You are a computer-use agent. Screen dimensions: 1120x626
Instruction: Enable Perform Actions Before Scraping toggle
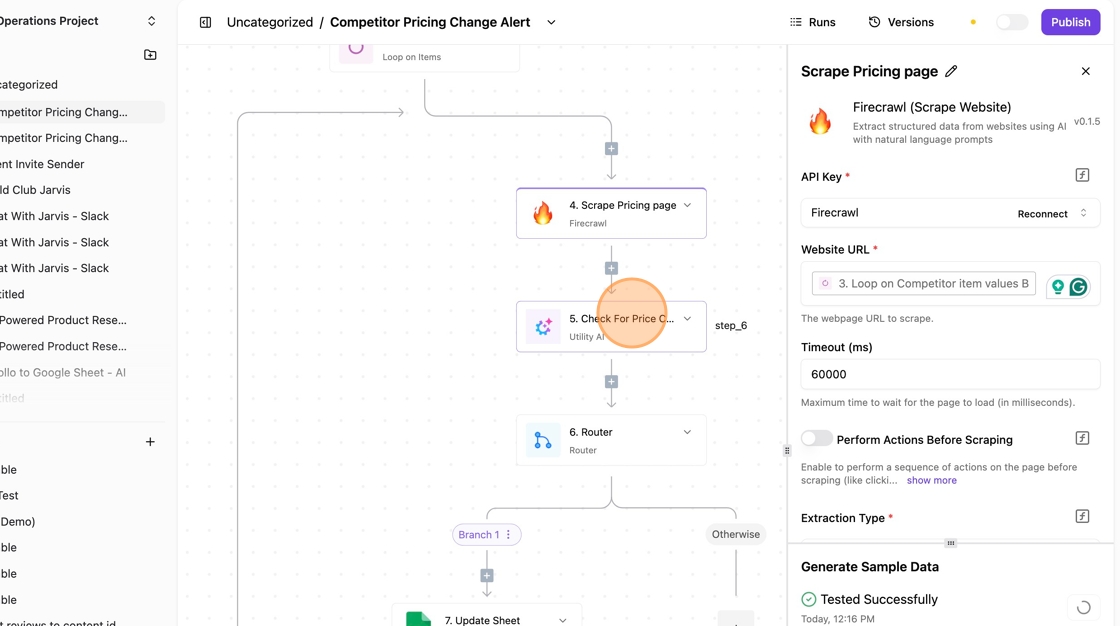[x=816, y=439]
